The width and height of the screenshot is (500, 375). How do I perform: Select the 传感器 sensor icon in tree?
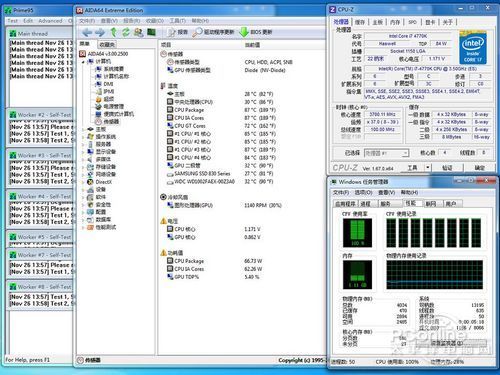tap(98, 122)
